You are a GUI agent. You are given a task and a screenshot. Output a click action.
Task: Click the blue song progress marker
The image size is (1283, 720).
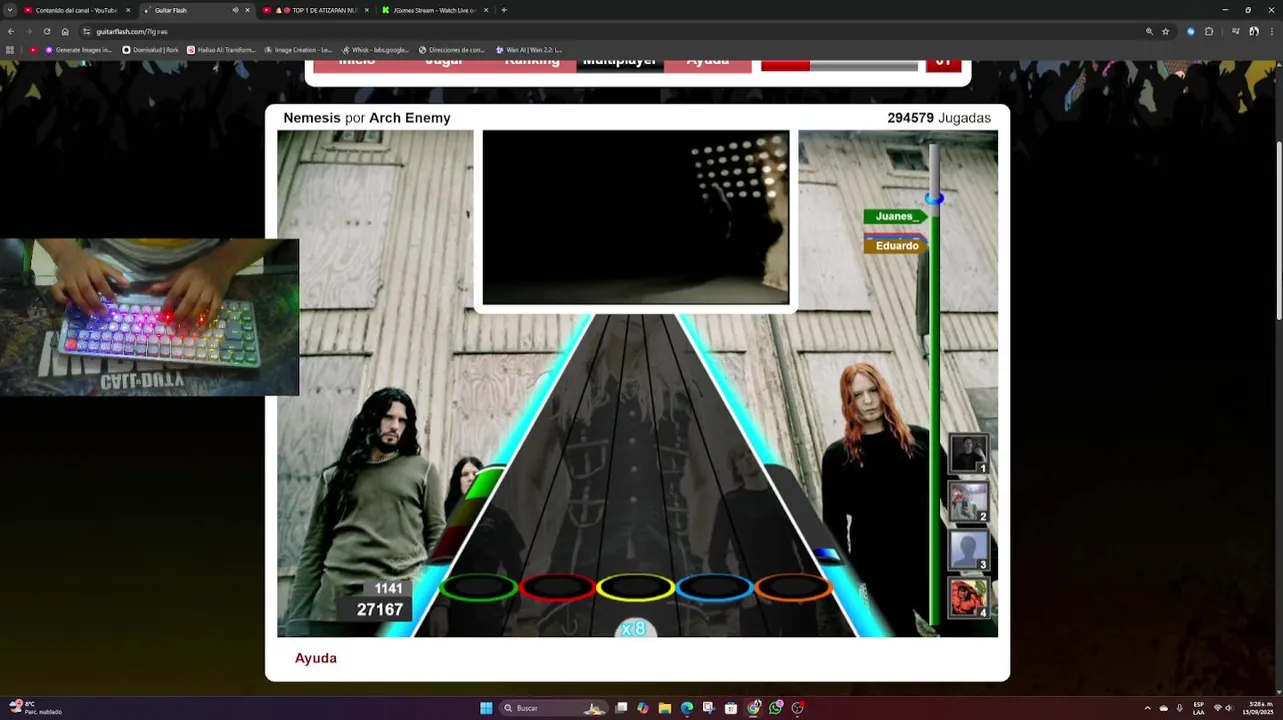pos(934,198)
